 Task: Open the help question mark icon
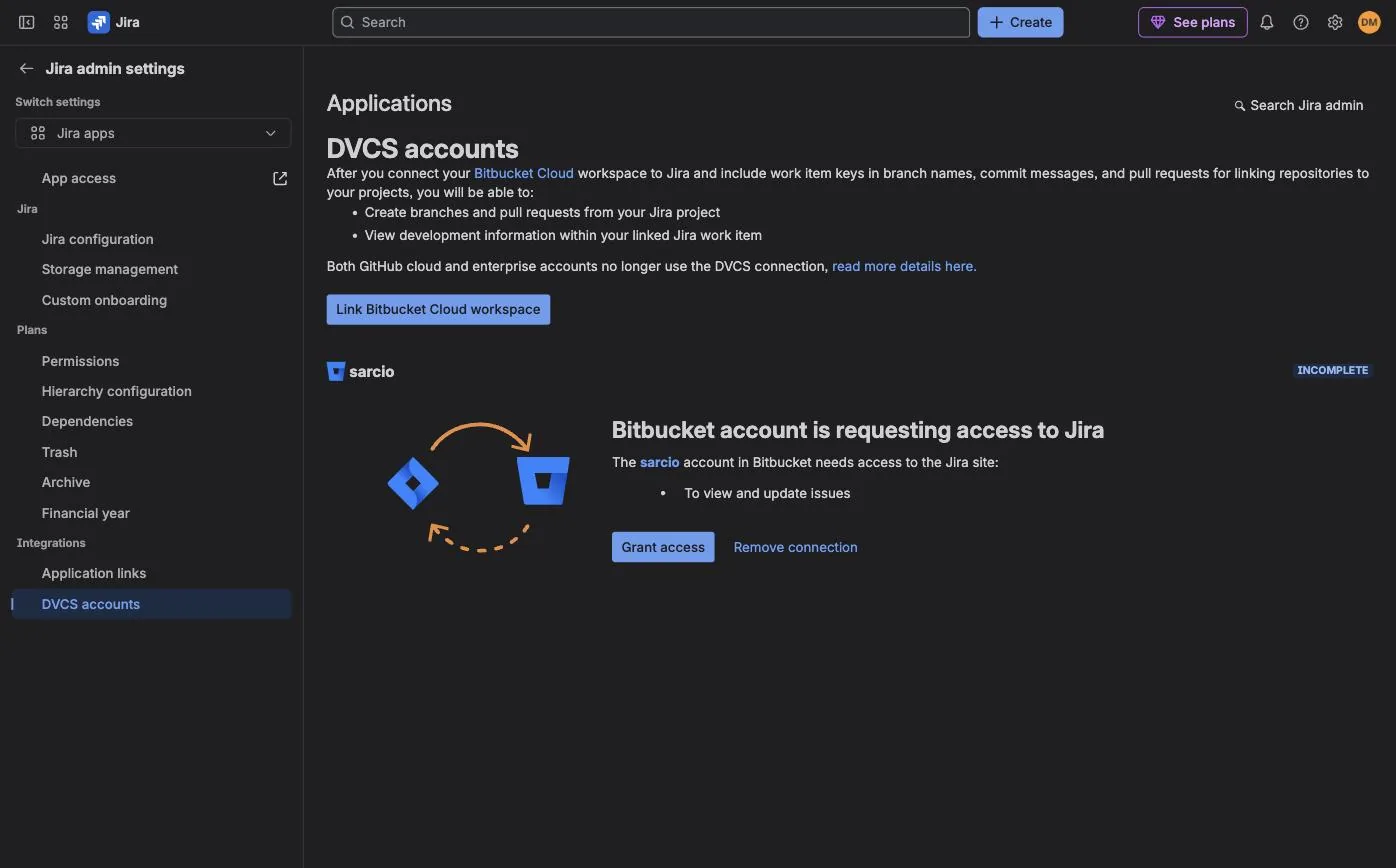click(x=1301, y=22)
